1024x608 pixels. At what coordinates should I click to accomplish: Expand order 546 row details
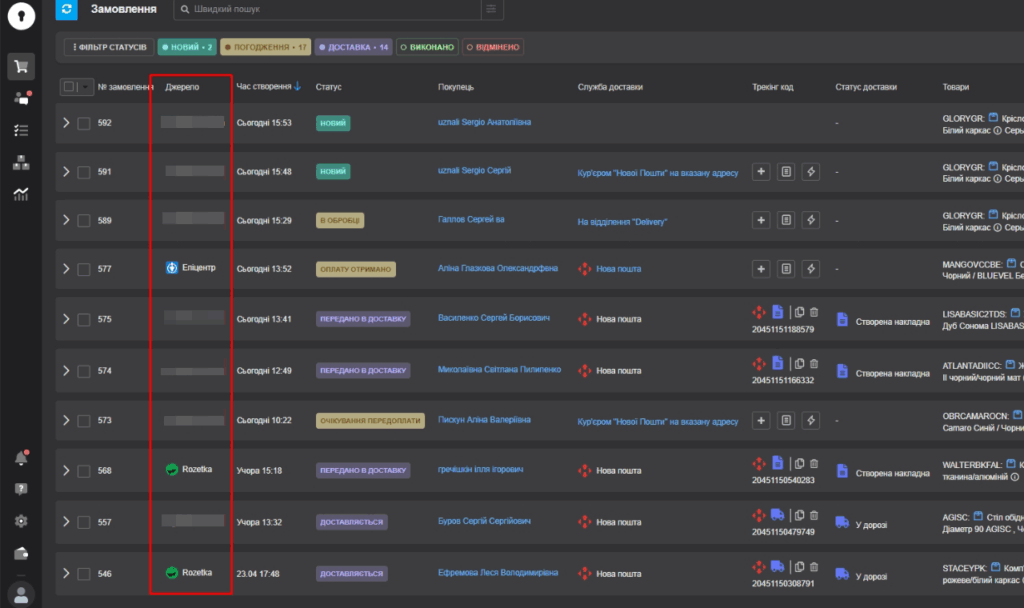(66, 573)
